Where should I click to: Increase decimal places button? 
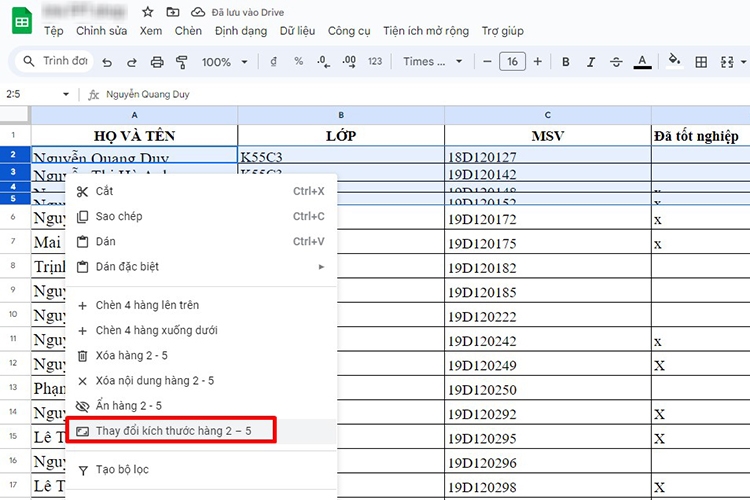(x=349, y=61)
